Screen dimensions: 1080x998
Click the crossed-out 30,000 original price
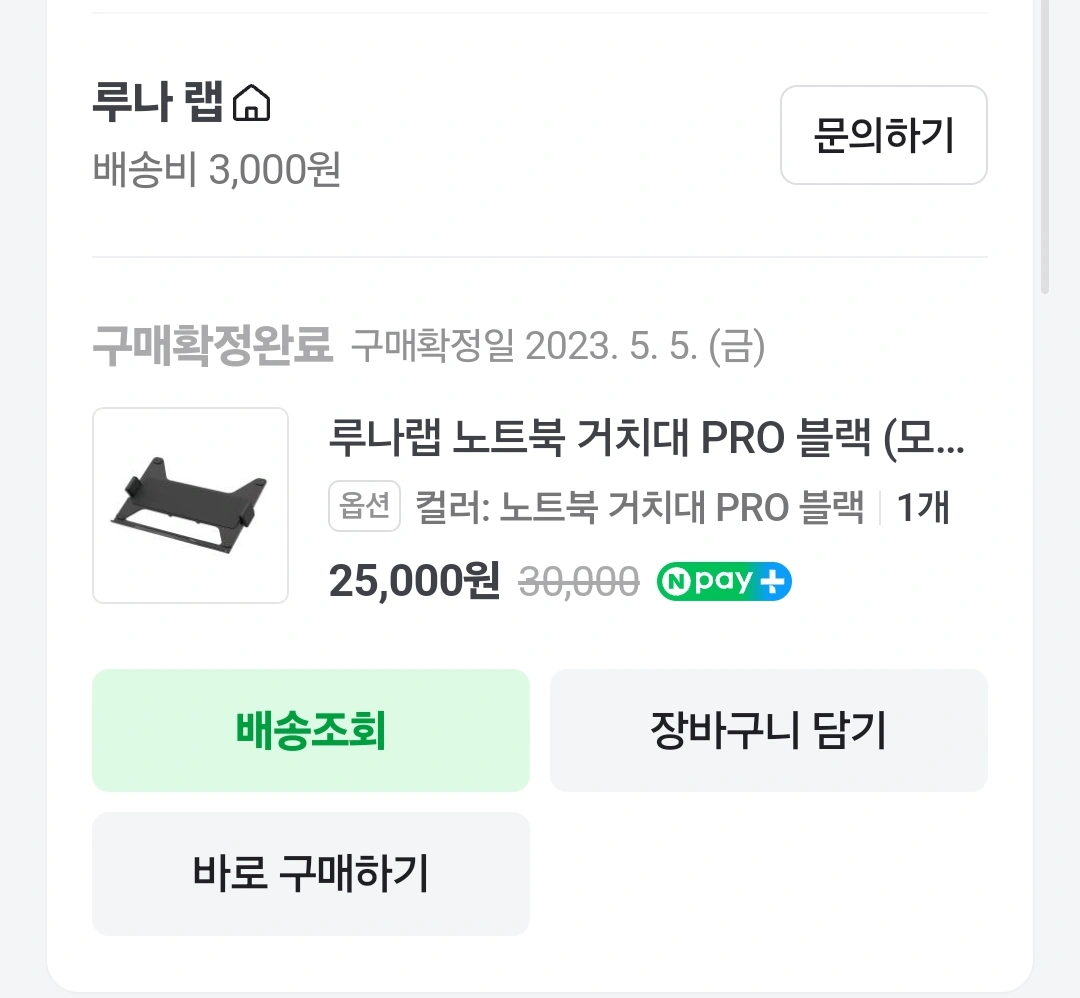coord(579,582)
